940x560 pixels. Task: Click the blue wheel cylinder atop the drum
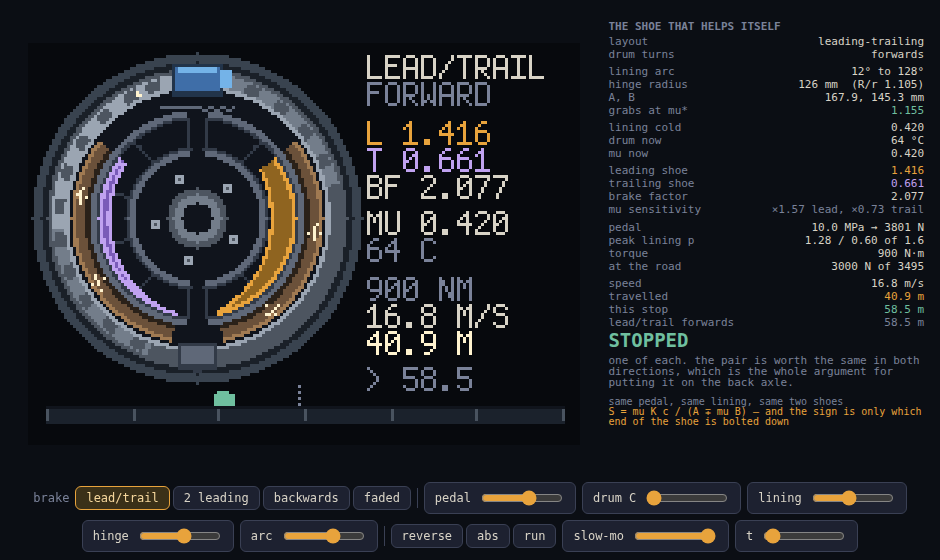click(x=203, y=80)
